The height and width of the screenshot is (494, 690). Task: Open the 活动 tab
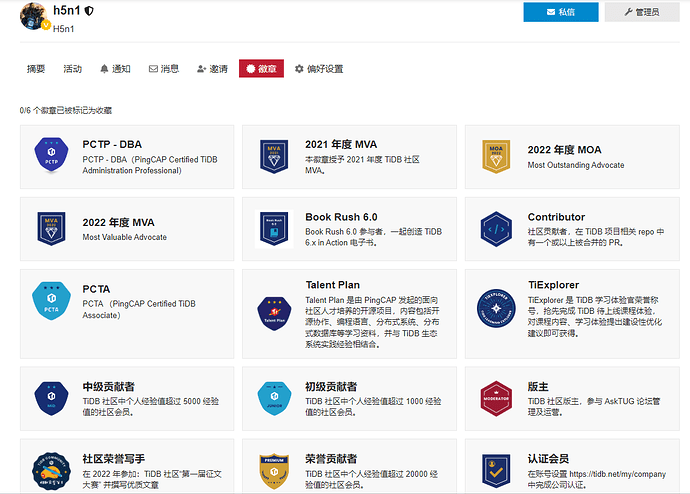click(x=72, y=69)
